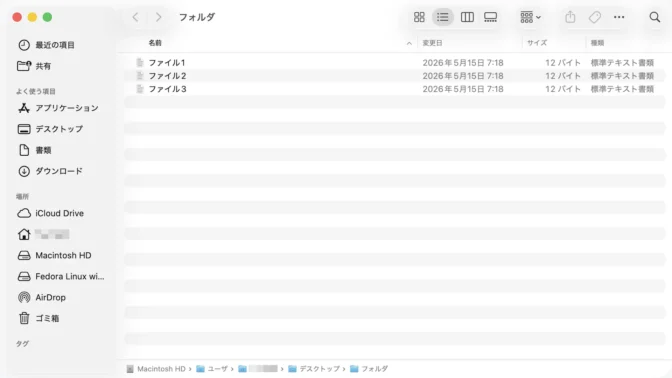The width and height of the screenshot is (672, 378).
Task: Click the Share toolbar icon
Action: pos(570,17)
